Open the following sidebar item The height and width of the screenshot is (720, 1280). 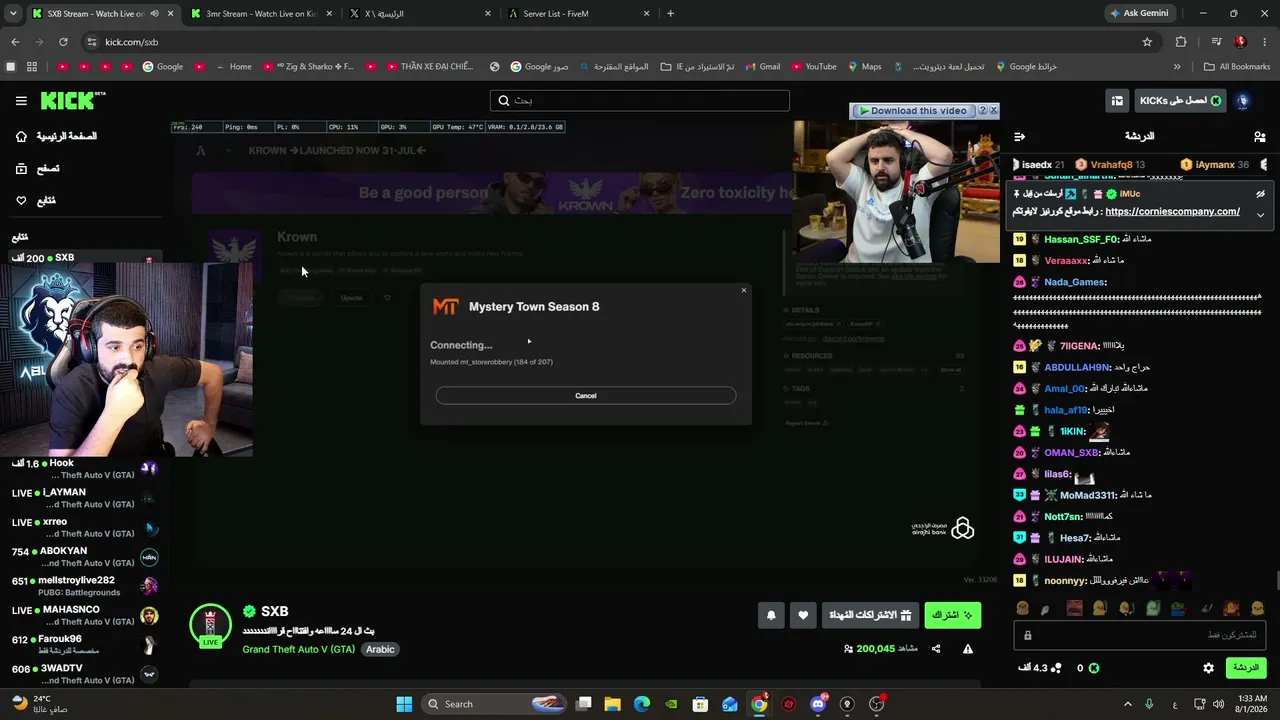pos(35,201)
